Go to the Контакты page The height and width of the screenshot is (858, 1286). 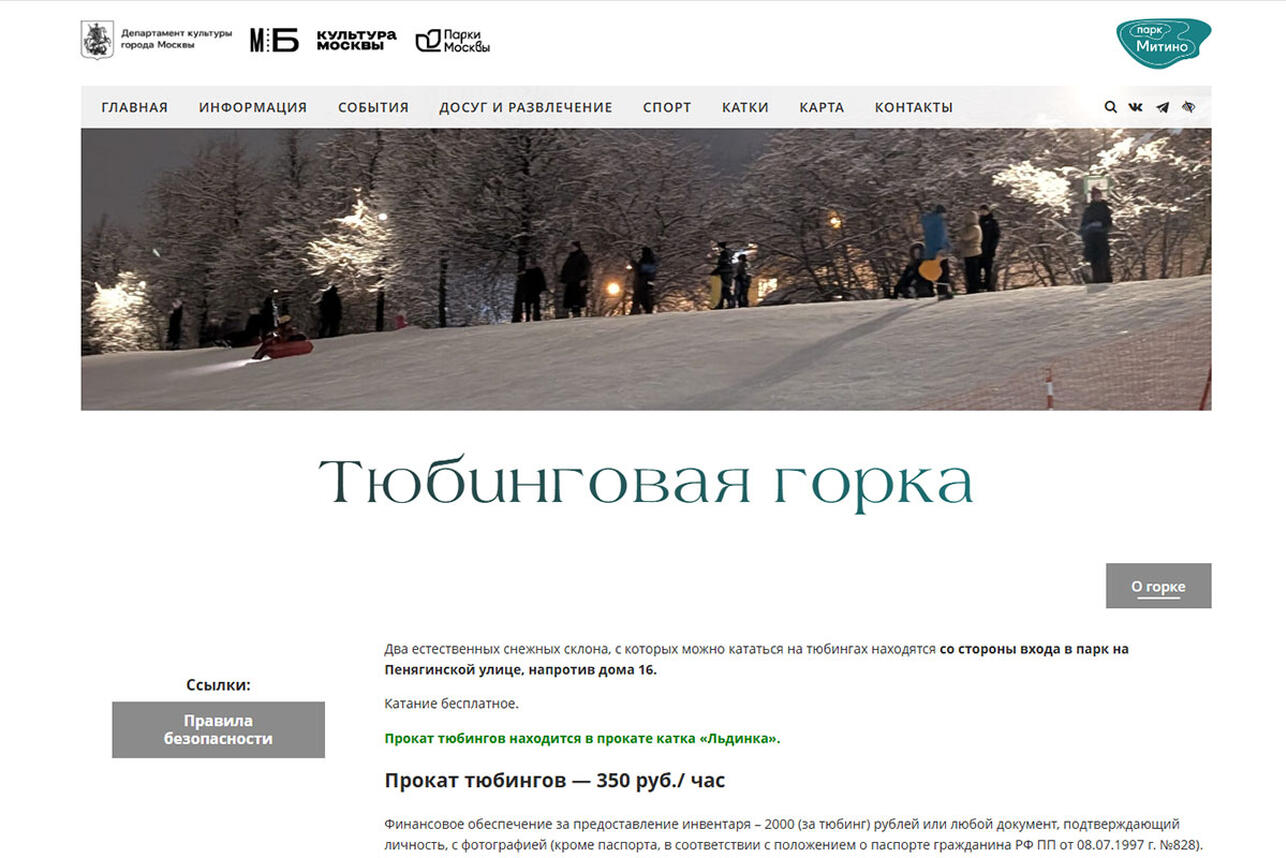coord(913,107)
